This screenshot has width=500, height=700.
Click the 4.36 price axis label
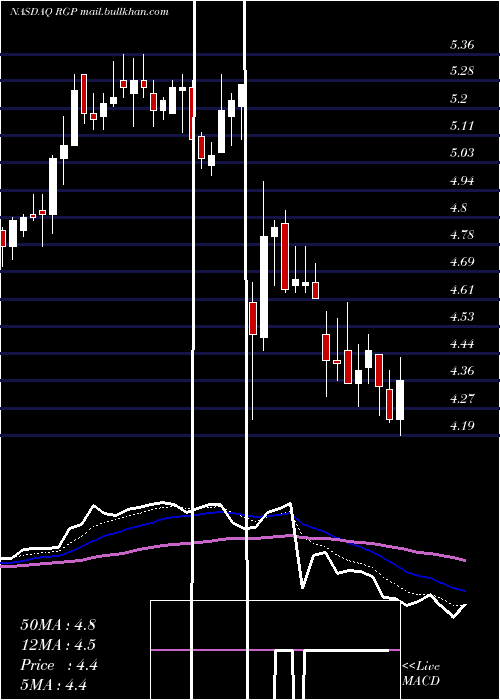click(462, 371)
